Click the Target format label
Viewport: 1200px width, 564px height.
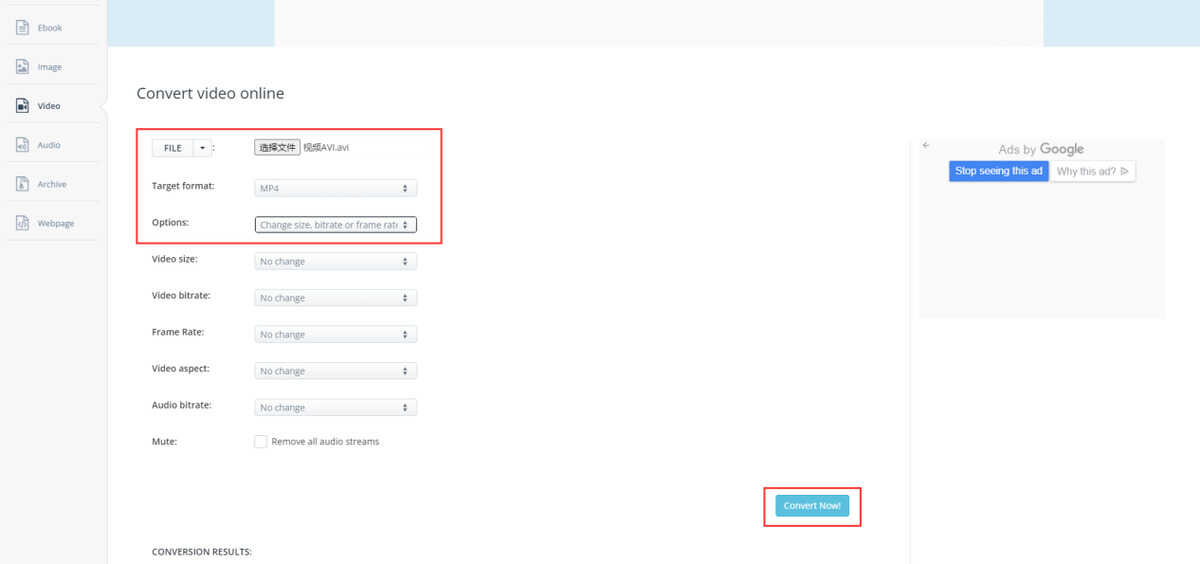[x=183, y=186]
